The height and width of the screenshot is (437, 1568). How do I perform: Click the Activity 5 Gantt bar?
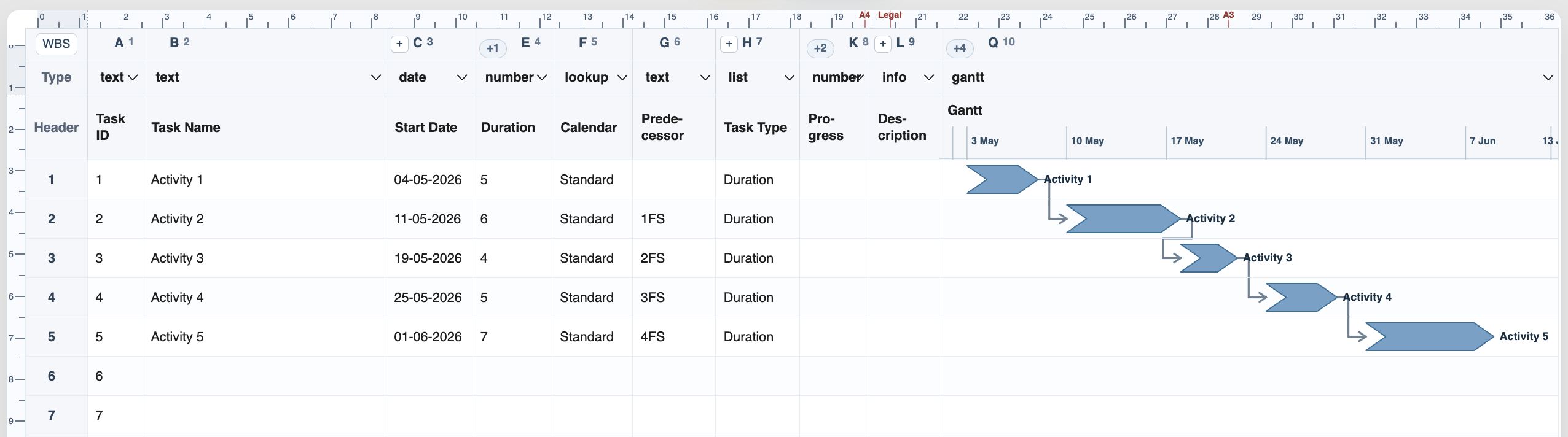pos(1430,336)
